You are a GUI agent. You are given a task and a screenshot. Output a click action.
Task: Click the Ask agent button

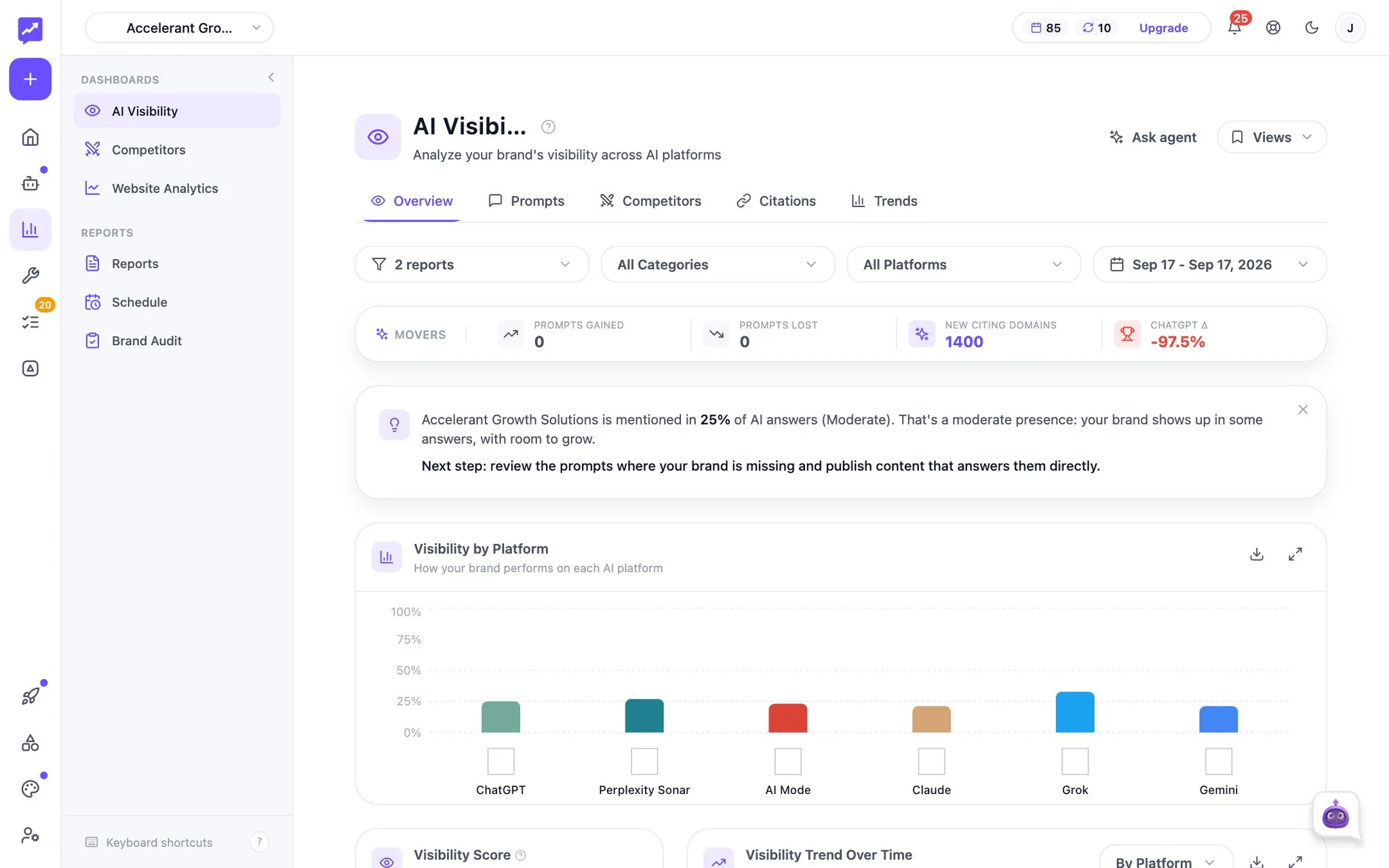point(1152,137)
